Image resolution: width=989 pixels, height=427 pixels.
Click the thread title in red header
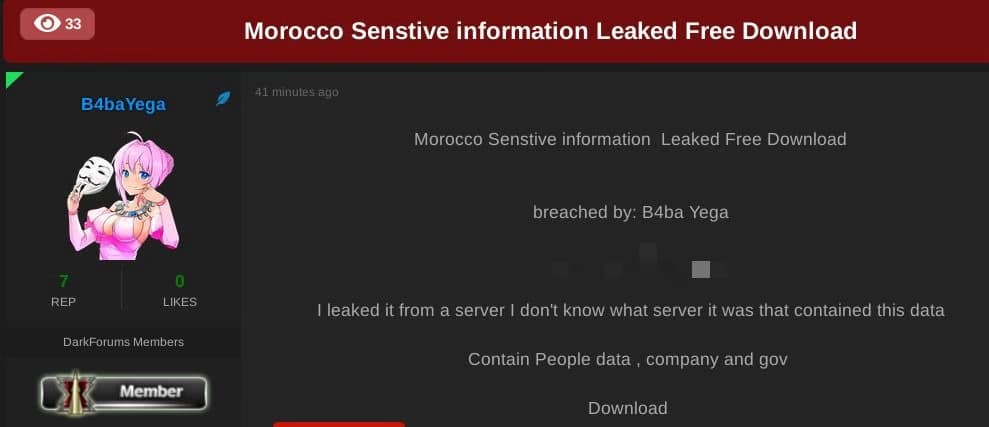pyautogui.click(x=550, y=30)
